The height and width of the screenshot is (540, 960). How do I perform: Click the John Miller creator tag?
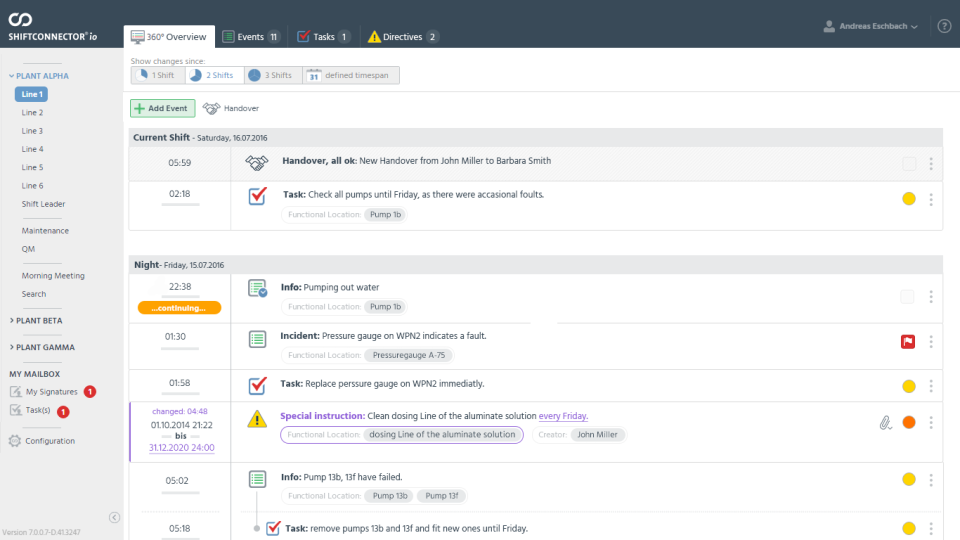click(597, 435)
